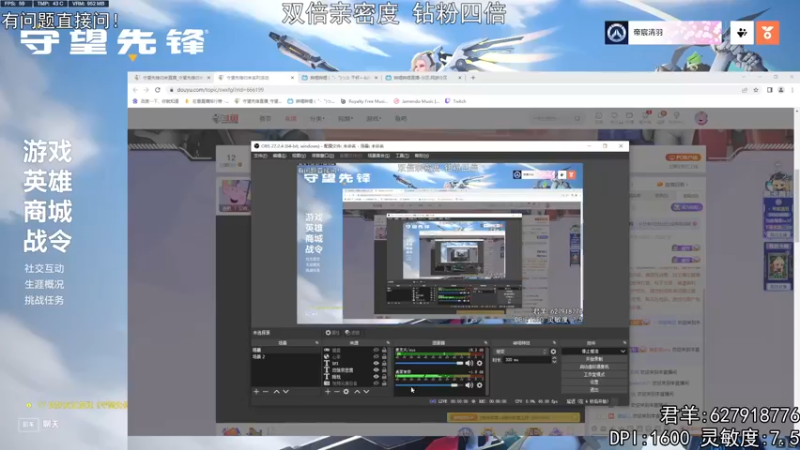Click 工作室模式 button

coord(594,374)
